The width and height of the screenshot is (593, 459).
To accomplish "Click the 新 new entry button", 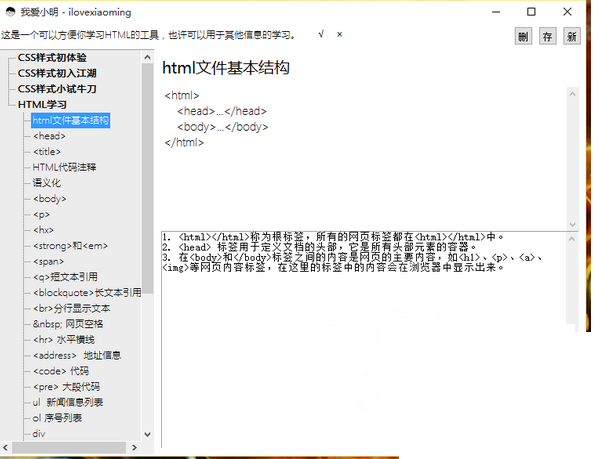I will coord(571,36).
